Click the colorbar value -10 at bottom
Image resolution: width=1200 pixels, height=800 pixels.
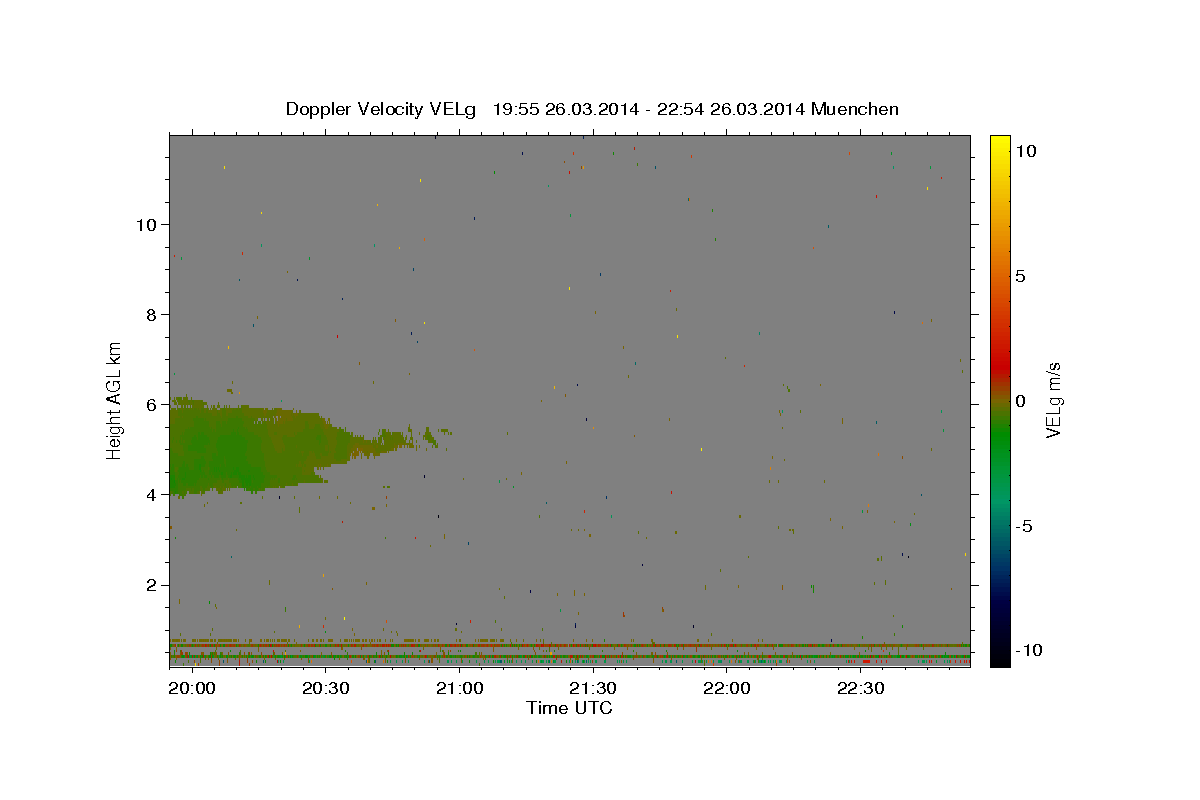coord(1028,651)
